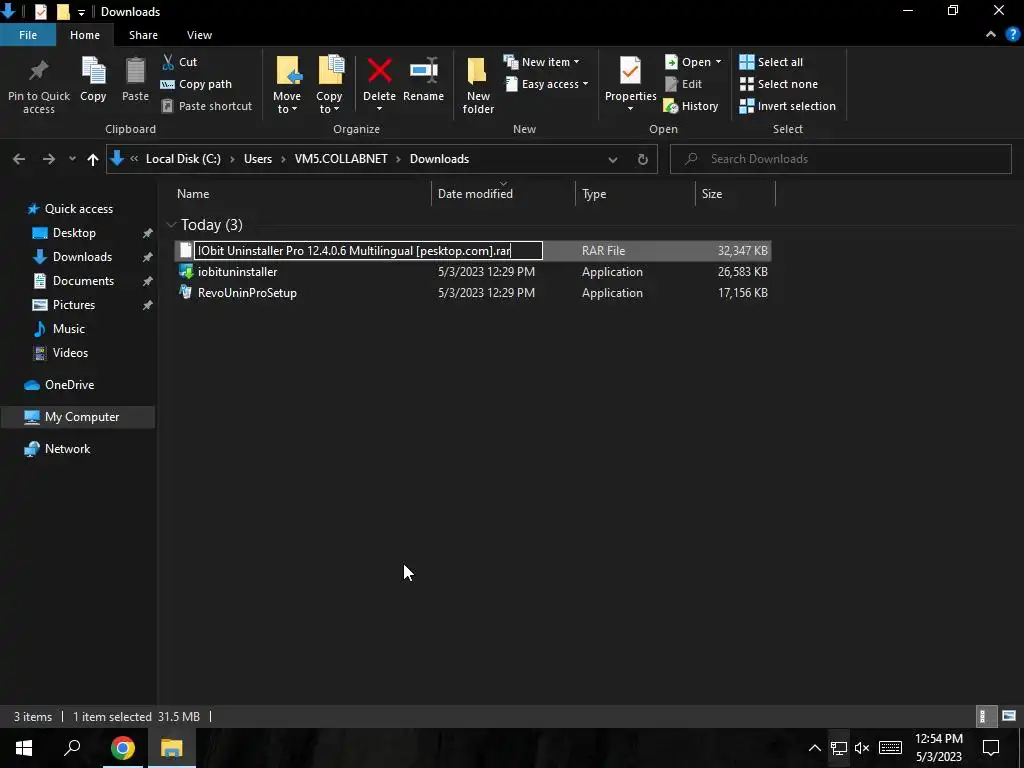The height and width of the screenshot is (768, 1024).
Task: Open the Easy access dropdown
Action: (547, 84)
